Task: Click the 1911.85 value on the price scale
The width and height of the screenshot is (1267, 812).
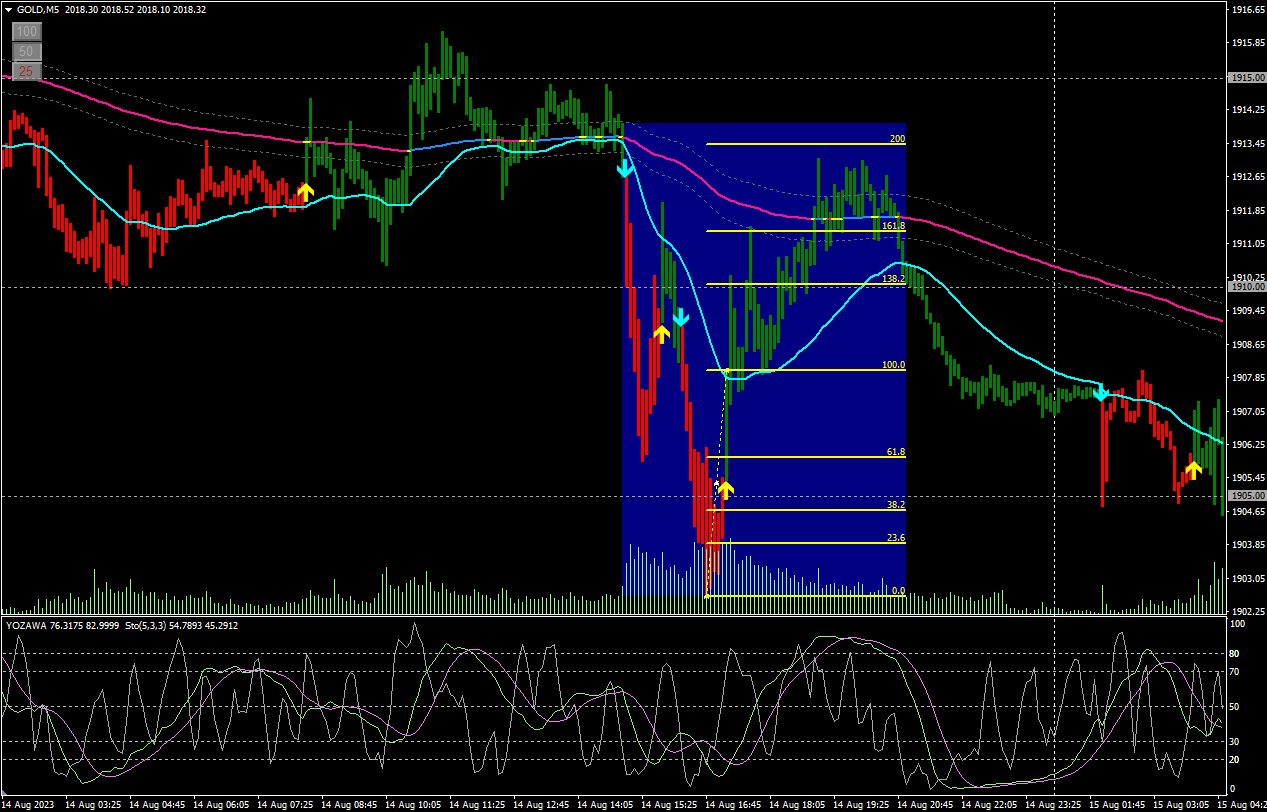Action: click(x=1247, y=211)
